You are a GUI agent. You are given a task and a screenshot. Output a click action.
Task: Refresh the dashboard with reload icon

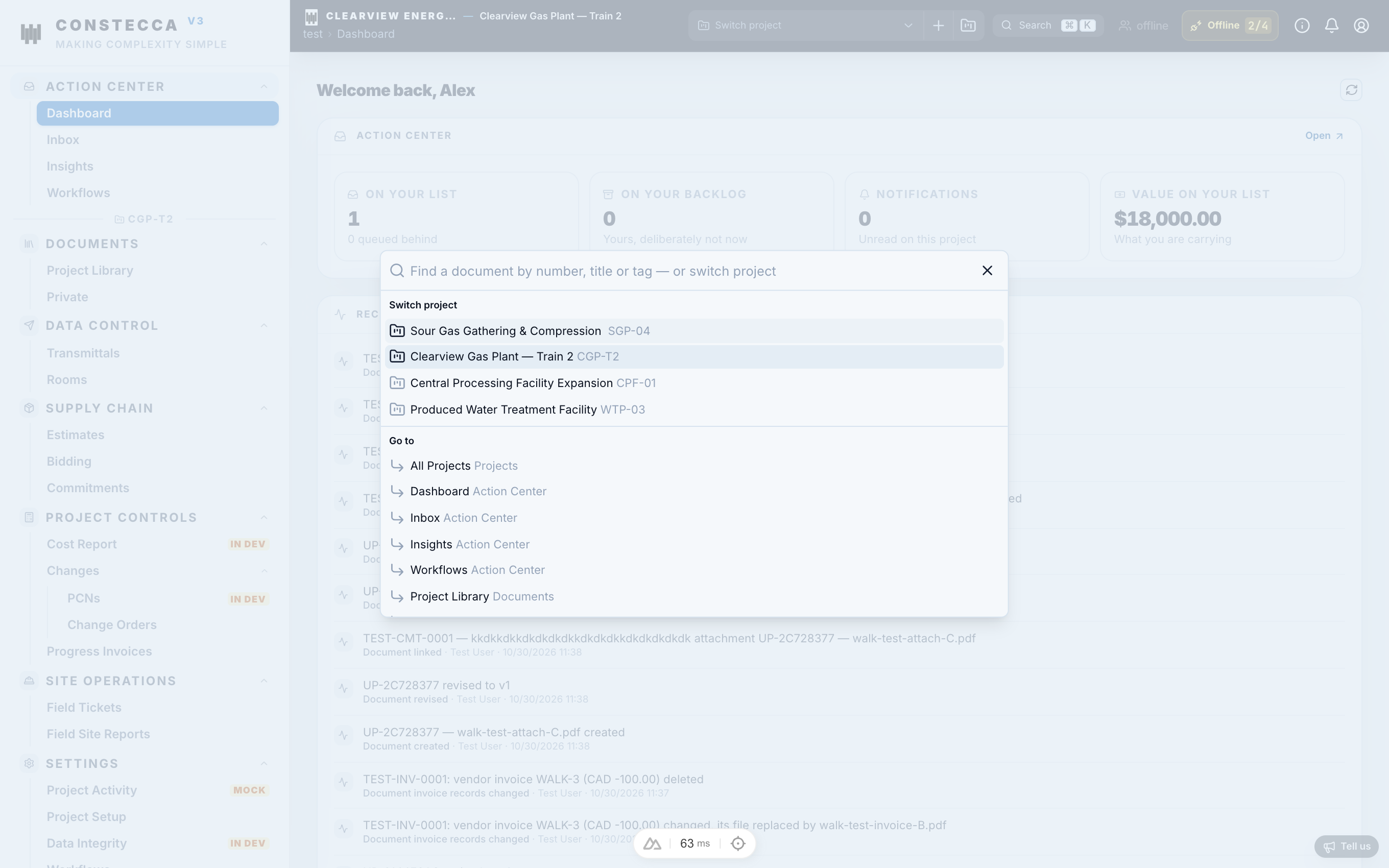pyautogui.click(x=1351, y=90)
